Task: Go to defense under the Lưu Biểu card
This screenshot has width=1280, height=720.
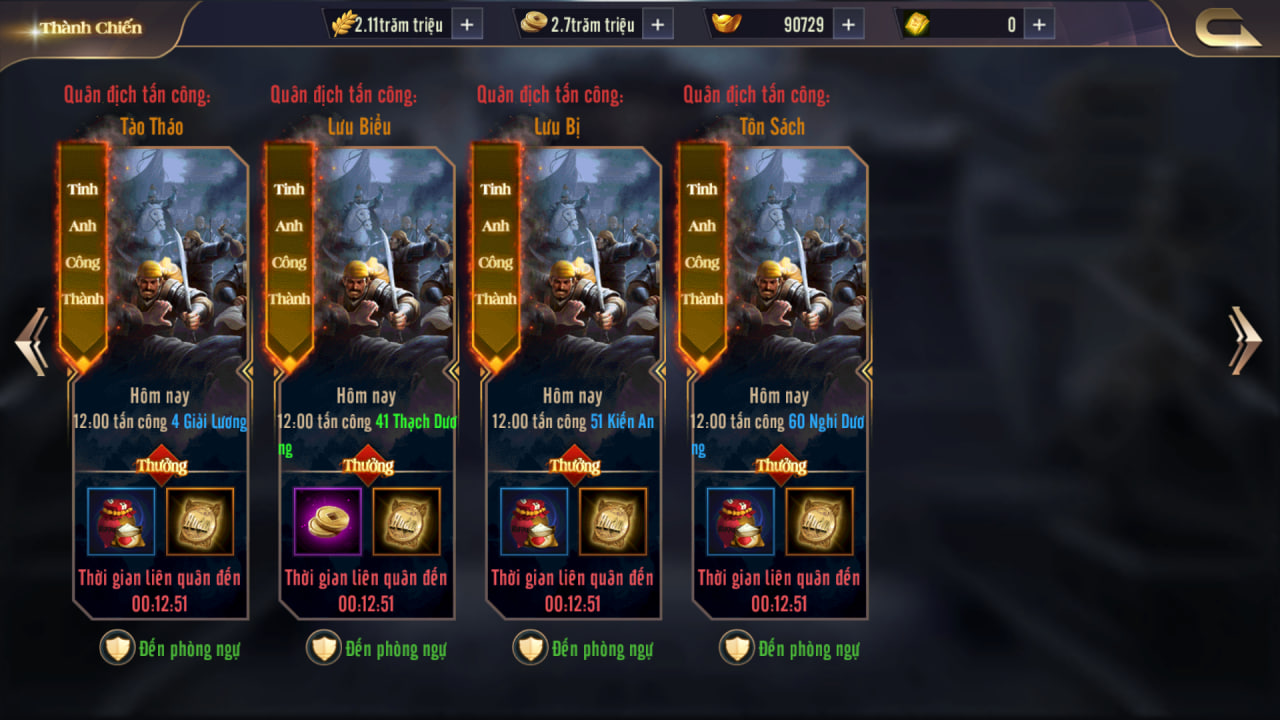Action: (x=377, y=648)
